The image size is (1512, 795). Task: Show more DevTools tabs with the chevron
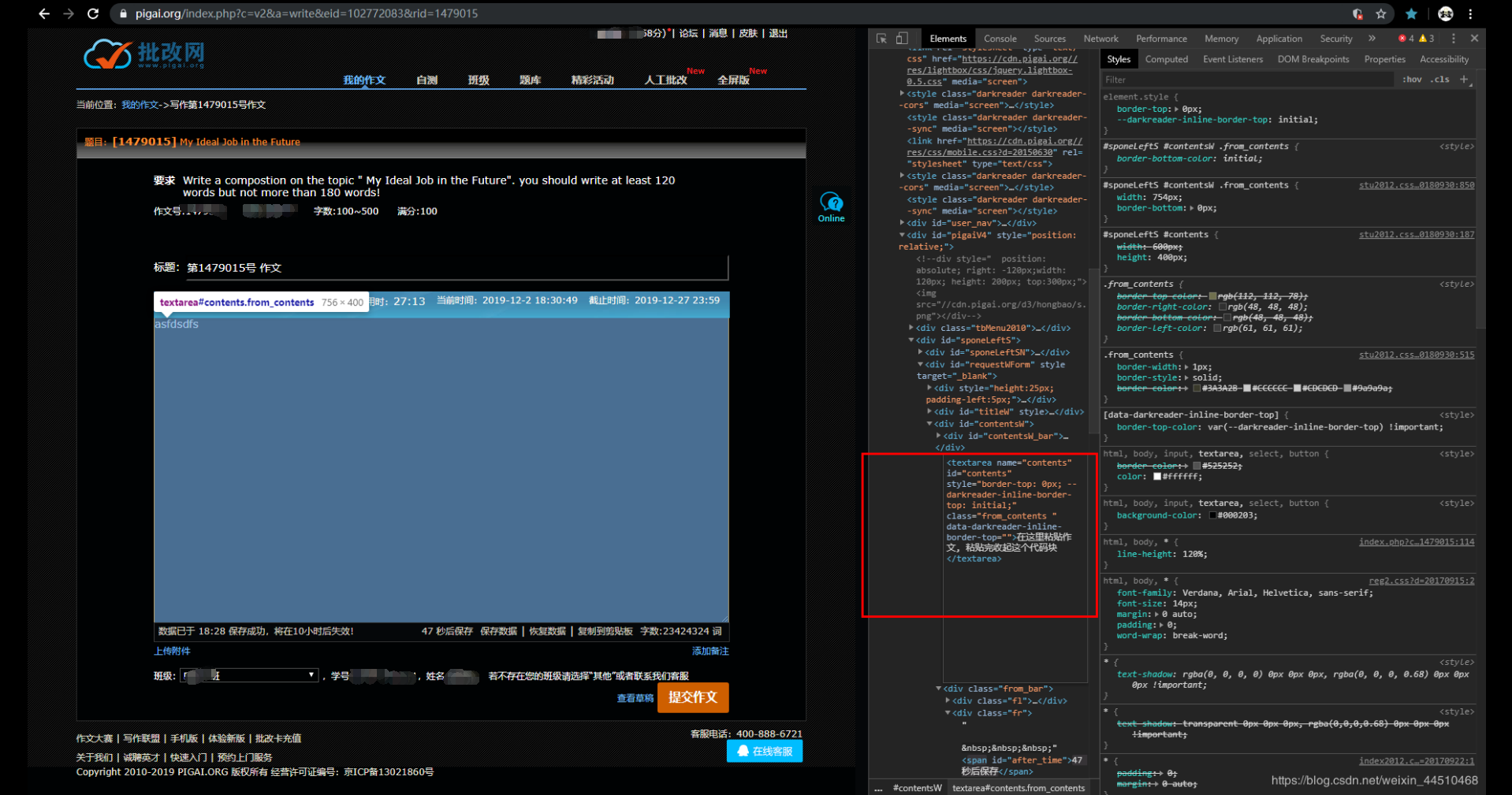tap(1372, 38)
